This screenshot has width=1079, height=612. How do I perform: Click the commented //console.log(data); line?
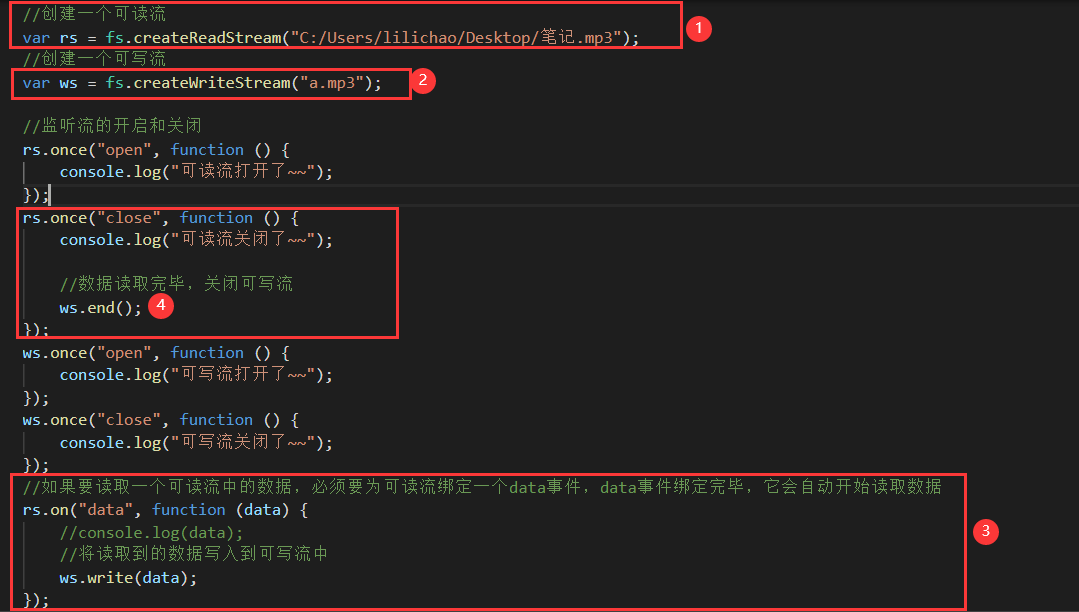[151, 532]
